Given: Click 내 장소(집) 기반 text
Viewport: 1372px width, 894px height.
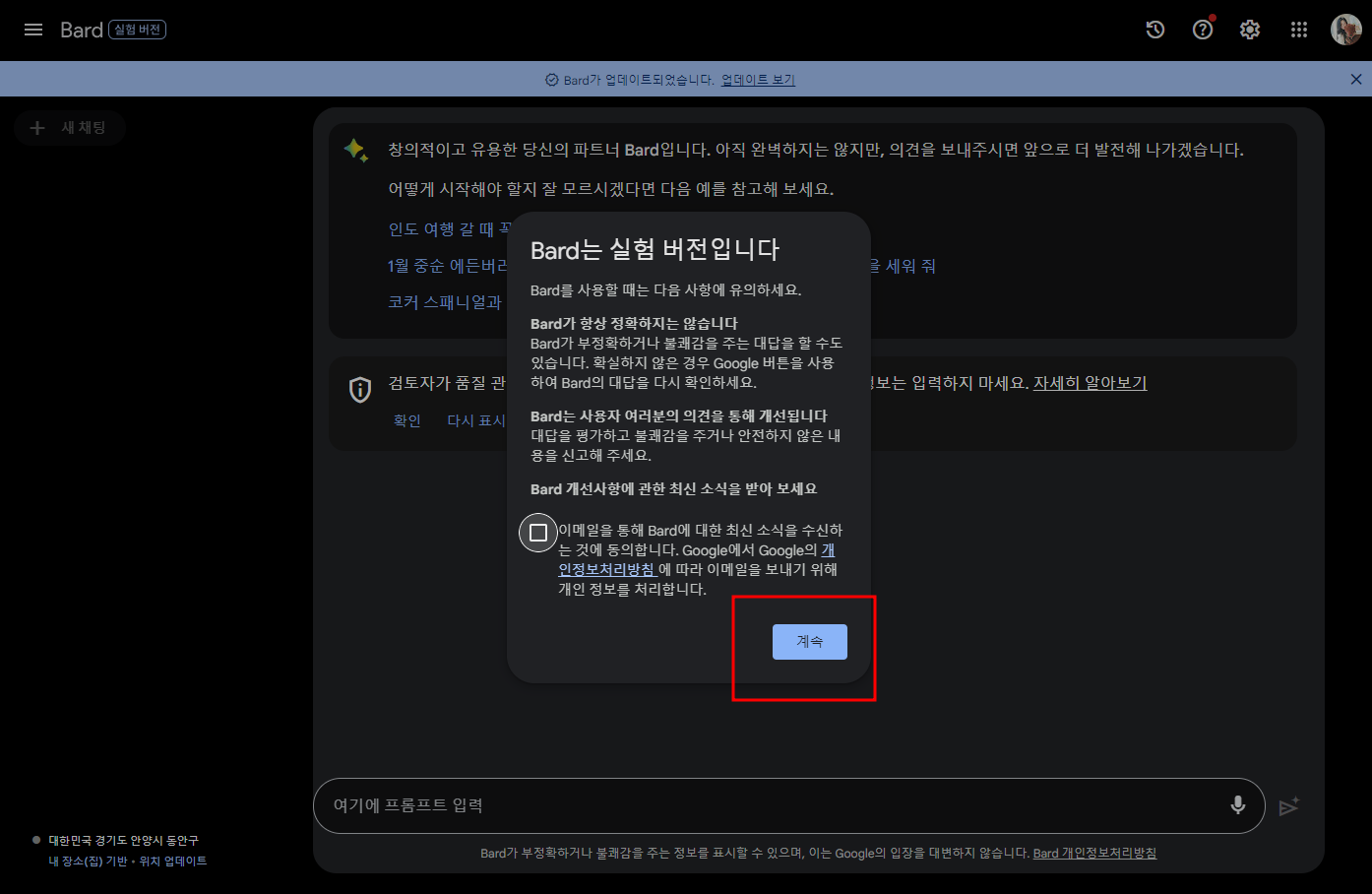Looking at the screenshot, I should pos(89,862).
